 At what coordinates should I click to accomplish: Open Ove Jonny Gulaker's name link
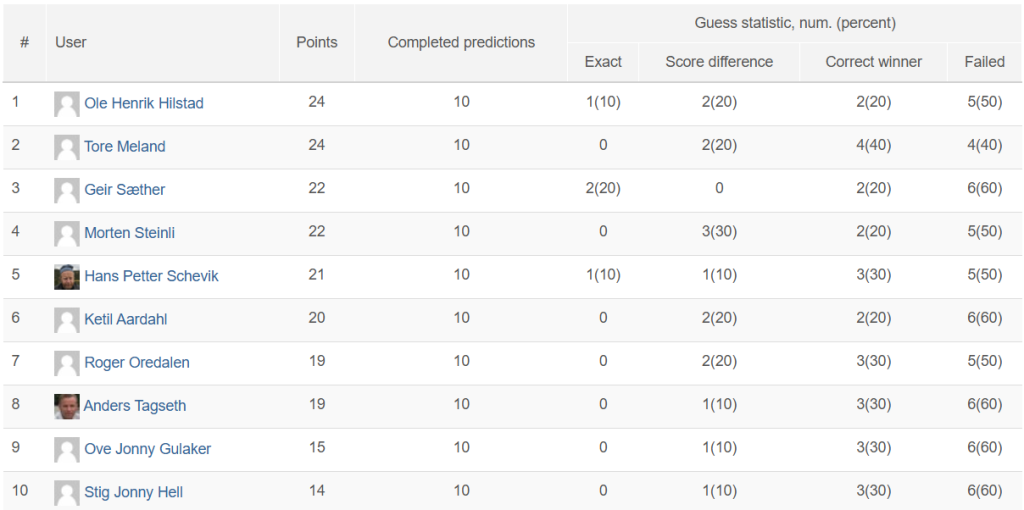point(148,449)
